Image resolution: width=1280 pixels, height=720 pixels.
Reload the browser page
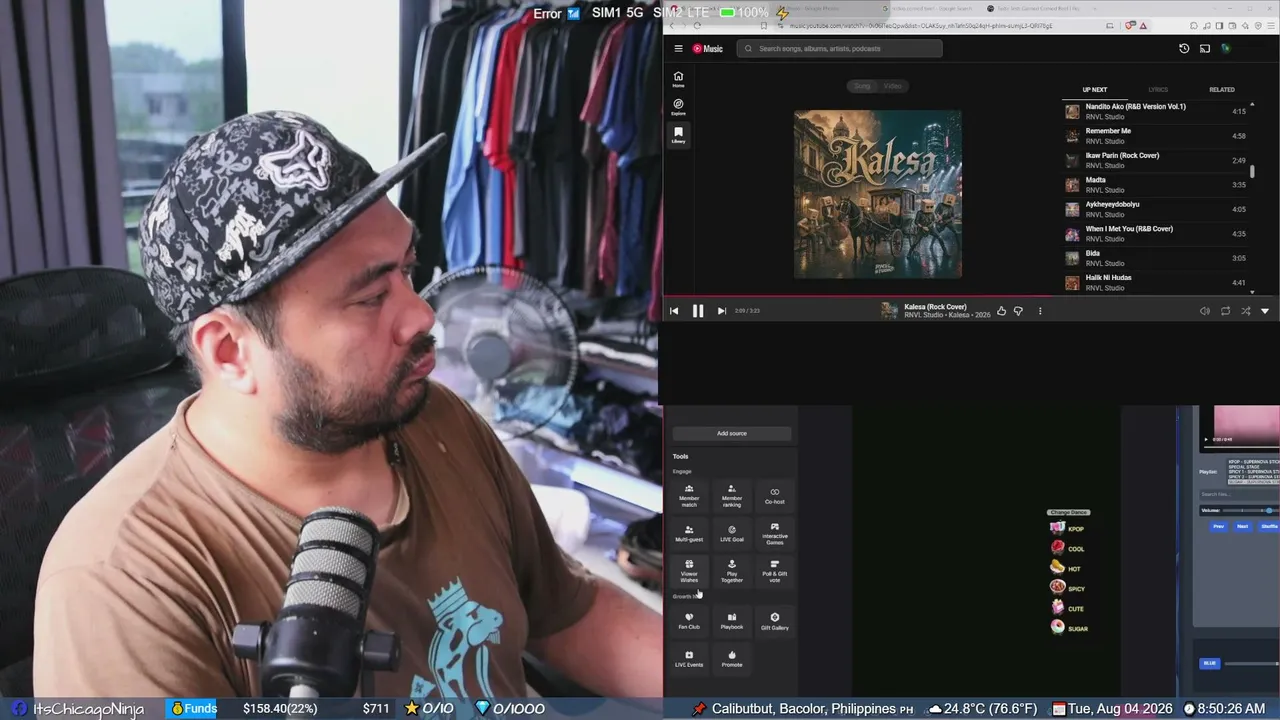tap(697, 25)
